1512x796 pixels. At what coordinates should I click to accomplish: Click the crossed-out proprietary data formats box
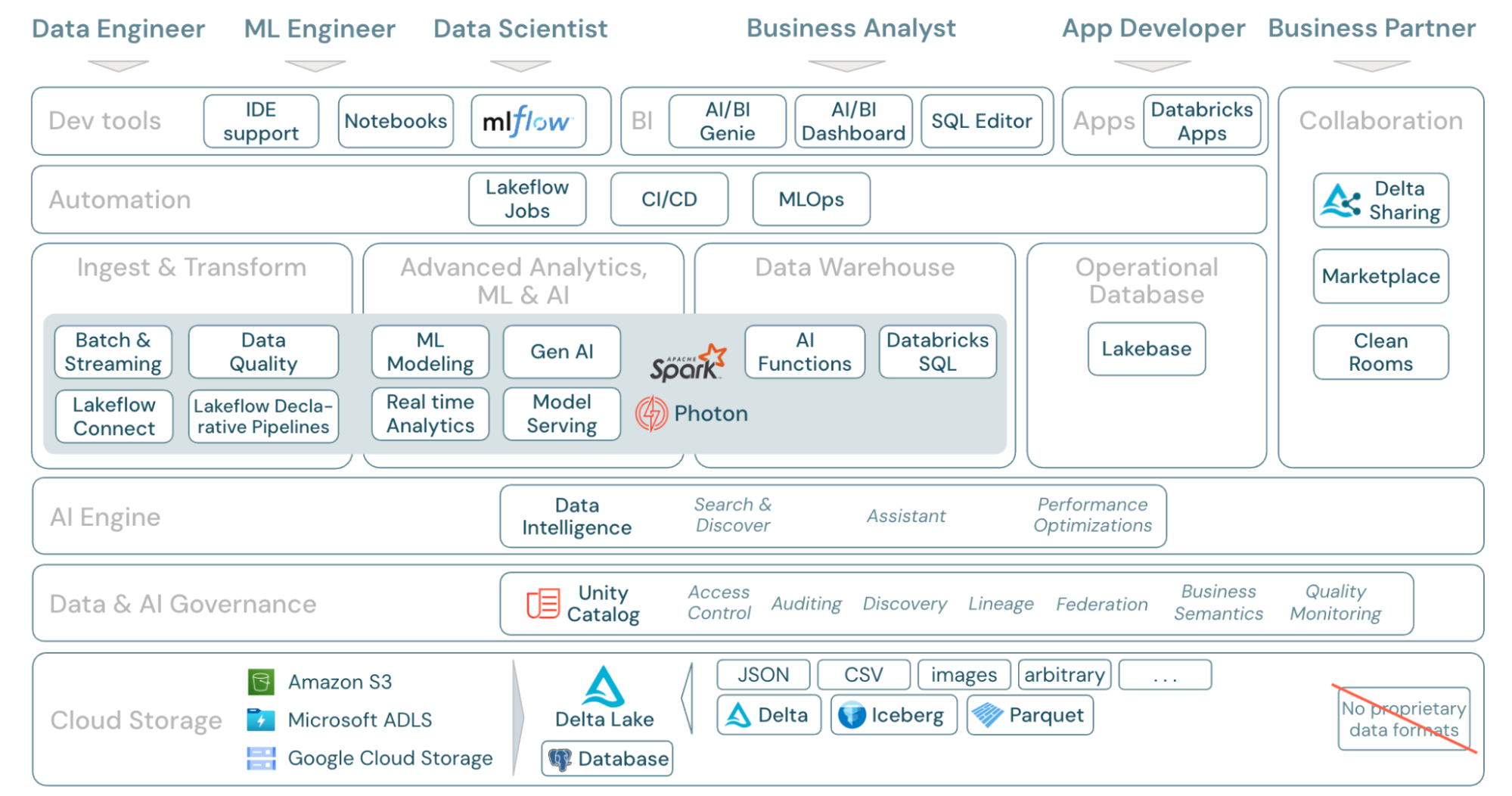pyautogui.click(x=1403, y=719)
